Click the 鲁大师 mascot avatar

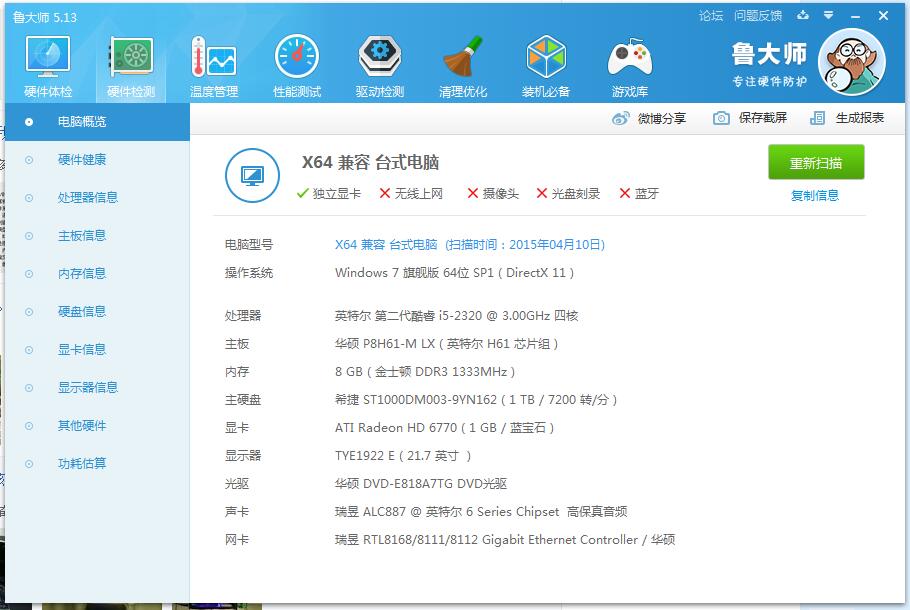851,62
